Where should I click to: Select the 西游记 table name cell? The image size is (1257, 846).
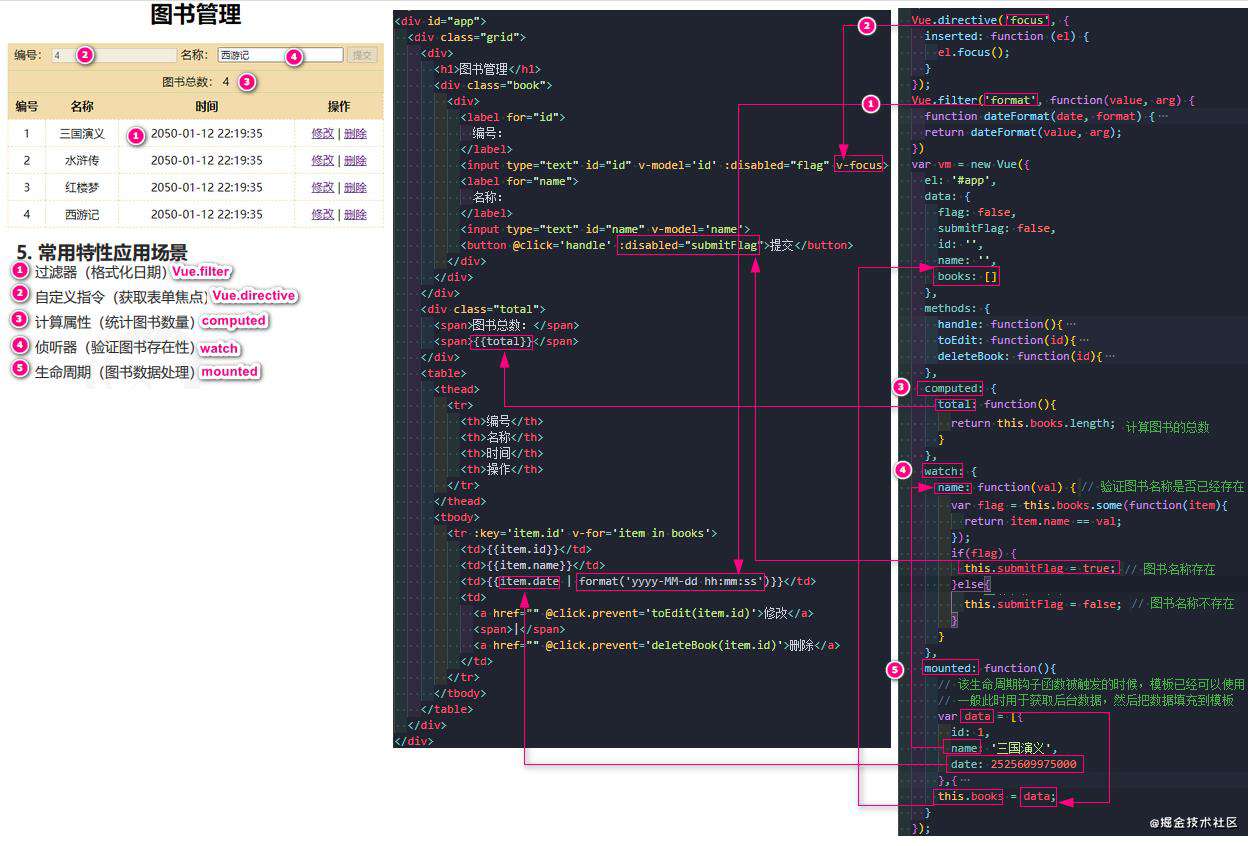point(82,214)
